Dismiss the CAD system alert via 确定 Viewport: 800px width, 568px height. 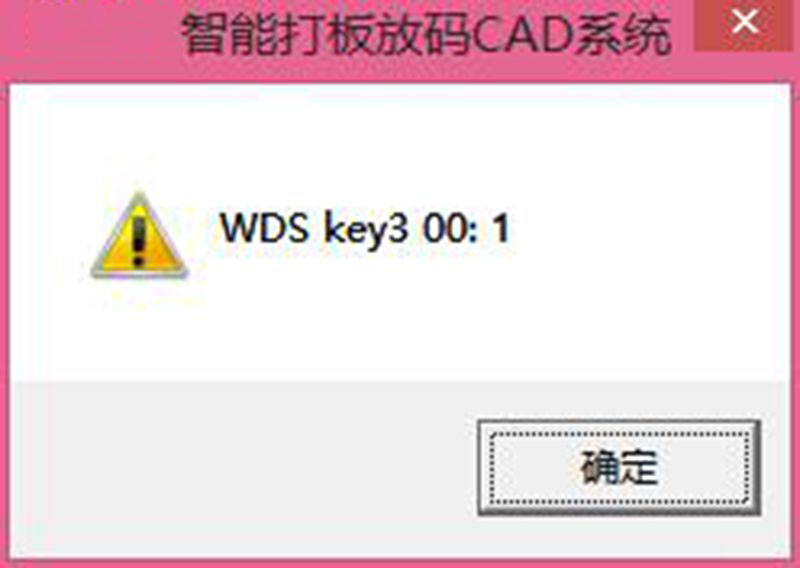coord(619,467)
